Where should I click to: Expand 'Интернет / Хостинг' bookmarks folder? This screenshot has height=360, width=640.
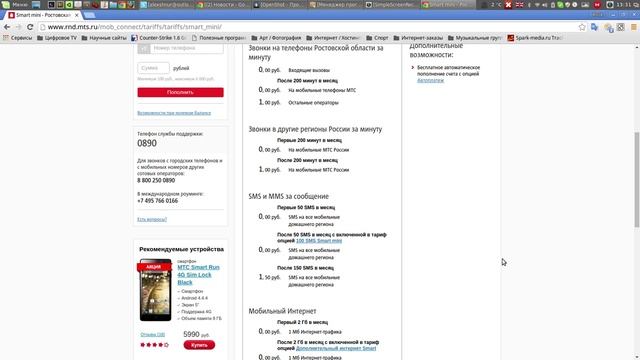point(333,38)
